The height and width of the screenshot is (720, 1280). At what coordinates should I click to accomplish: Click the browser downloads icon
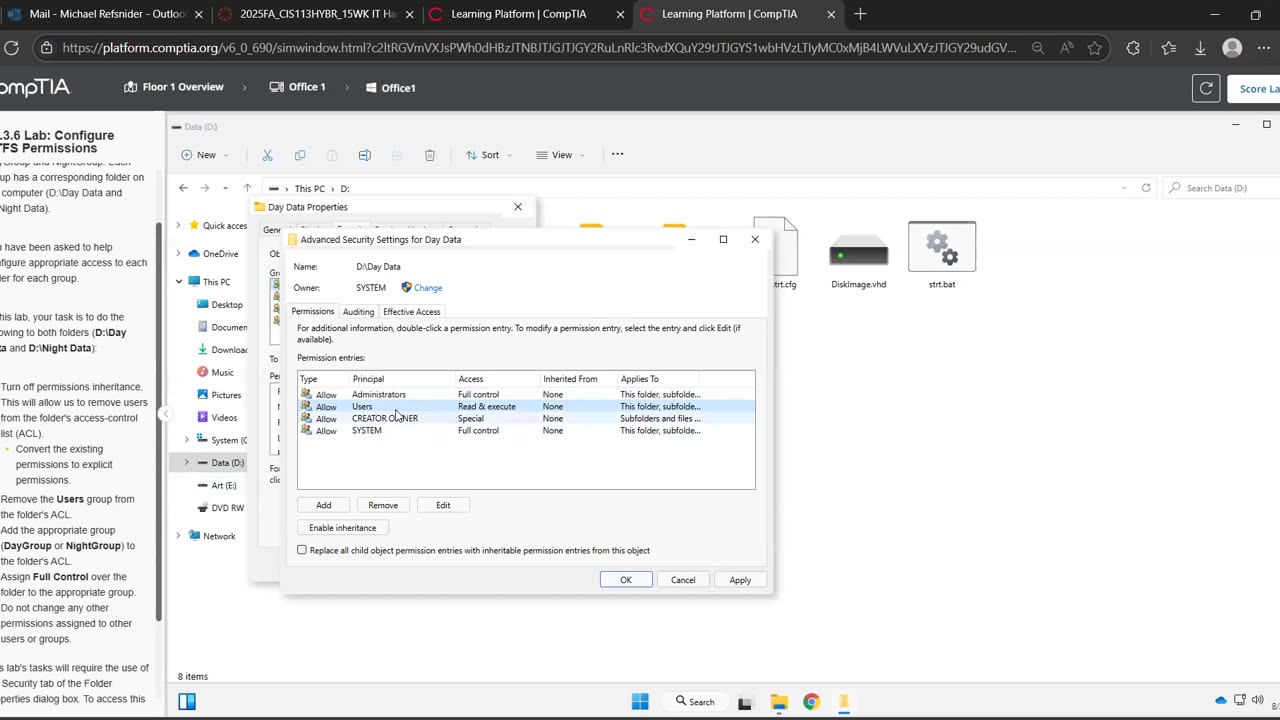[1201, 48]
